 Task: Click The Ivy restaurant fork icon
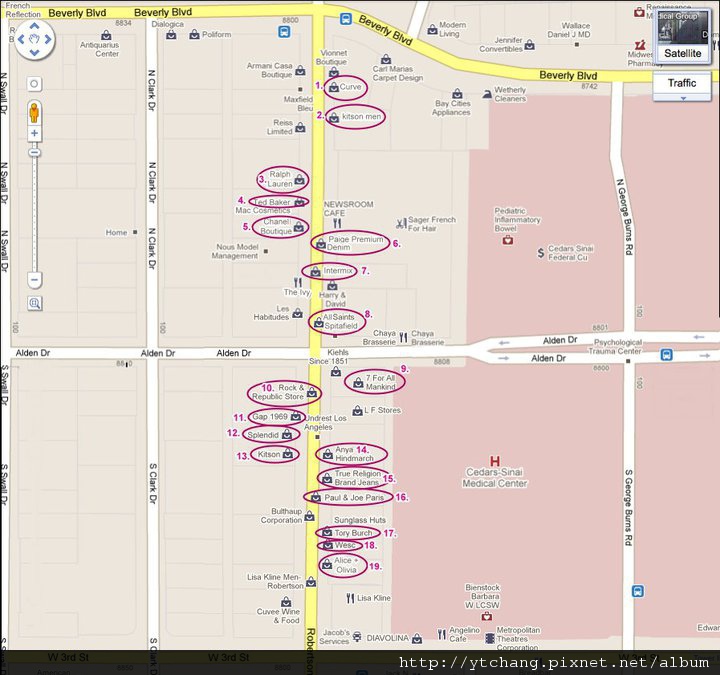[x=298, y=282]
